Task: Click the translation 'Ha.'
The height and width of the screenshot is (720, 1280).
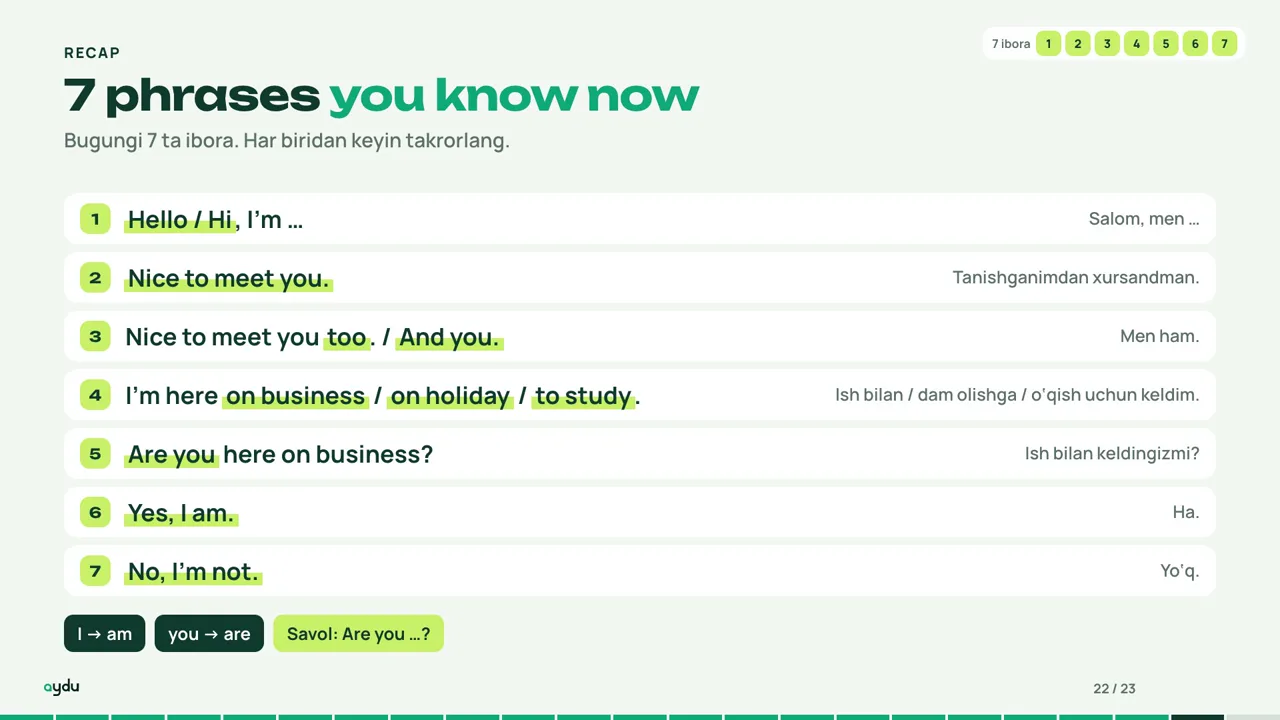Action: 1186,512
